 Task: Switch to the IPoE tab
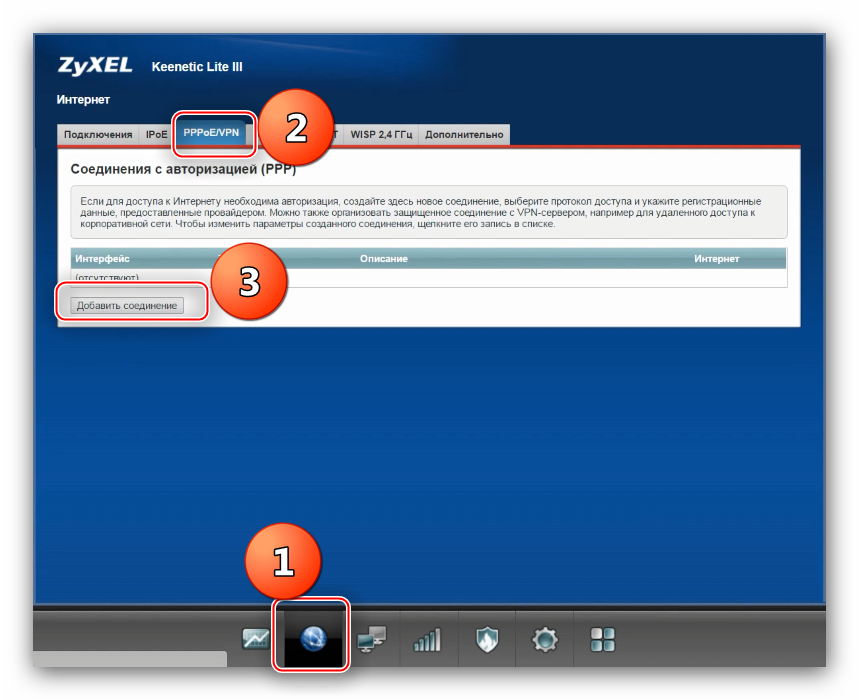click(x=156, y=135)
